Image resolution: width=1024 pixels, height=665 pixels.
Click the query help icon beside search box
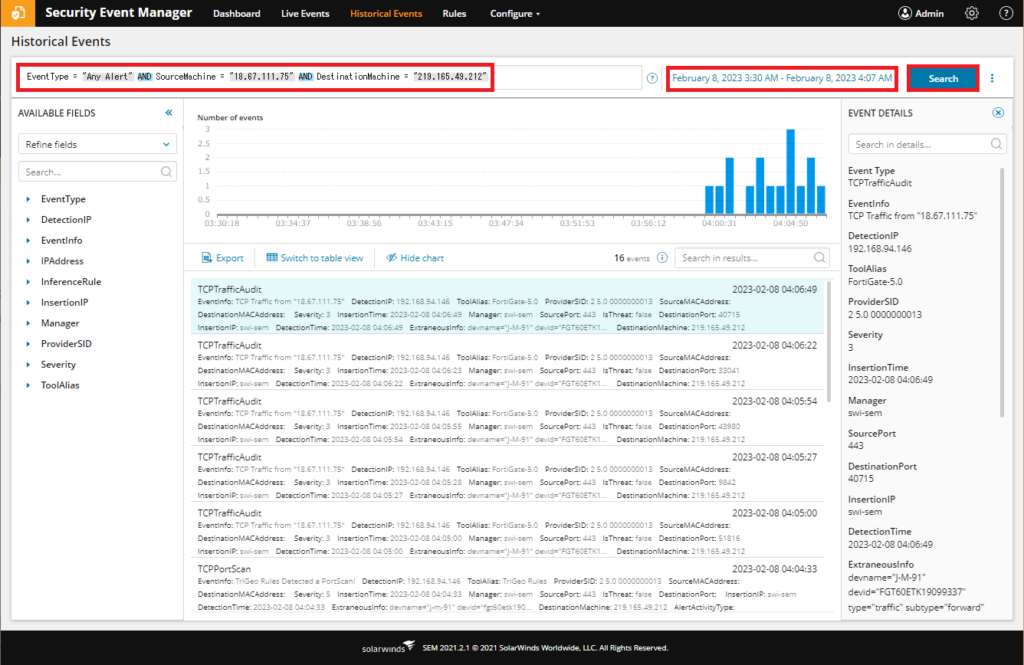pyautogui.click(x=652, y=78)
